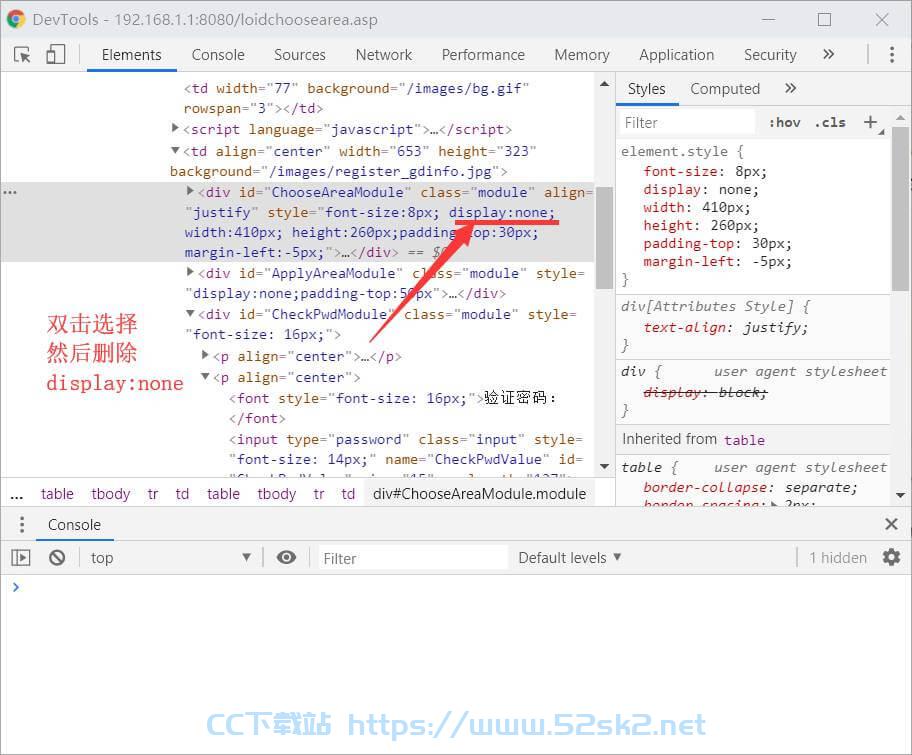Select div#ChooseAreaModule.module breadcrumb
This screenshot has width=912, height=755.
click(x=479, y=494)
